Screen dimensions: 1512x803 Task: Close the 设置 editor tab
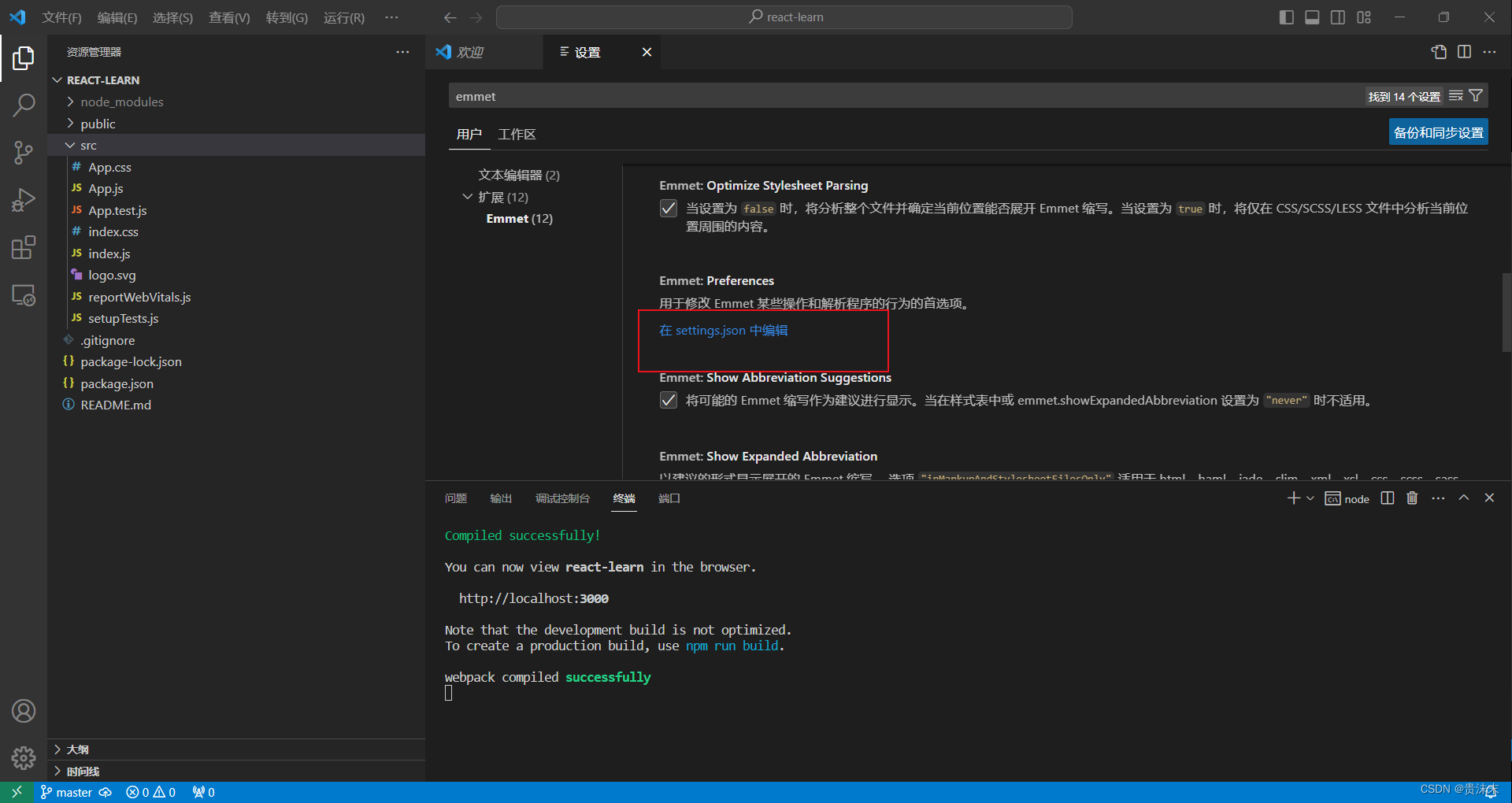click(647, 52)
